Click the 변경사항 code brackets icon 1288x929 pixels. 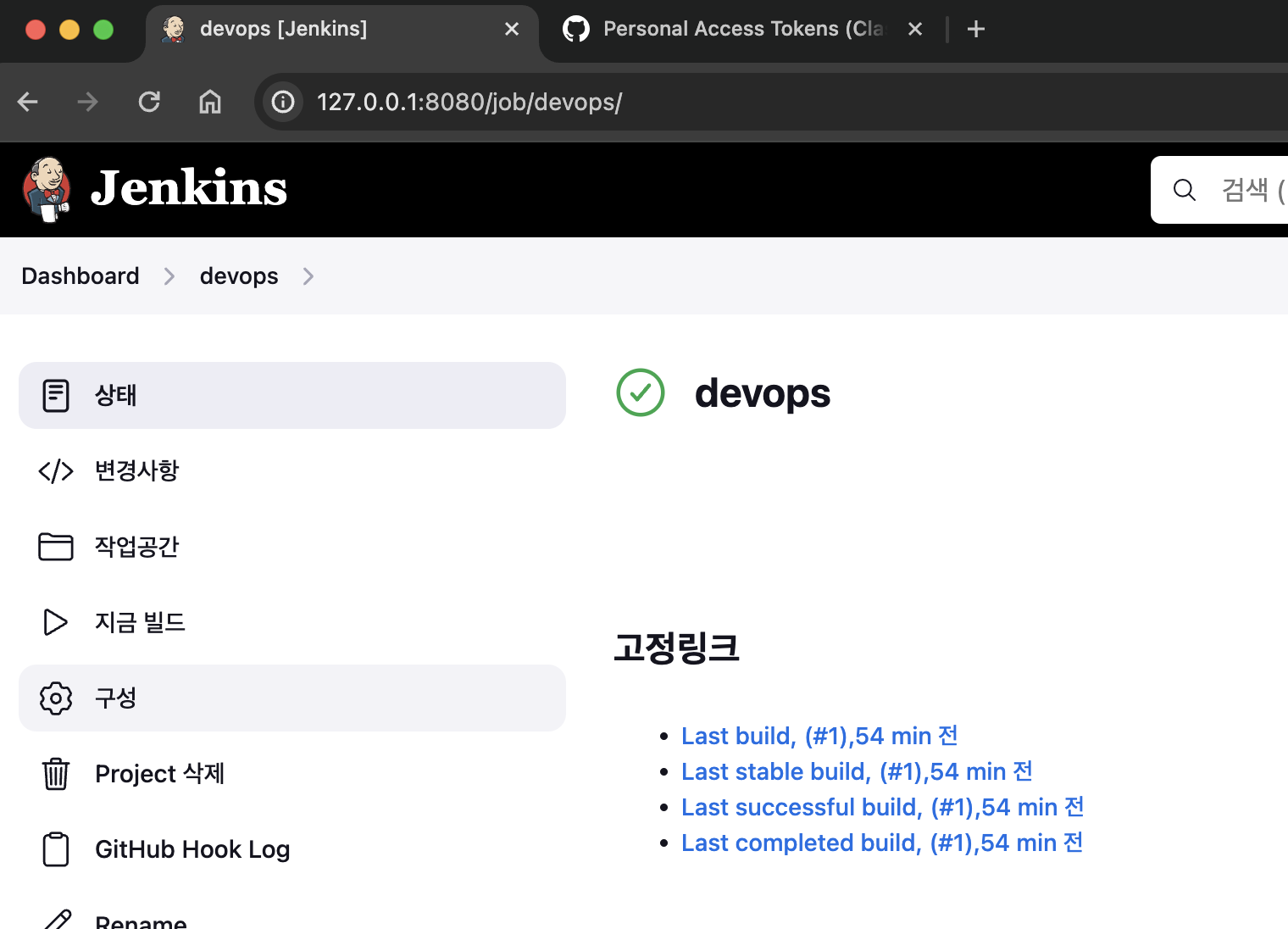[56, 471]
